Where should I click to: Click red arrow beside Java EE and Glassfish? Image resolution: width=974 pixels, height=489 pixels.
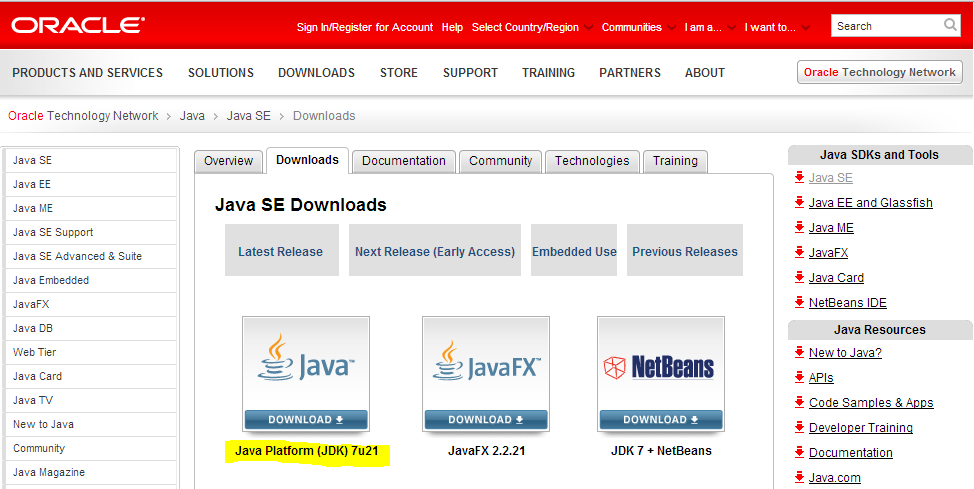click(x=799, y=203)
